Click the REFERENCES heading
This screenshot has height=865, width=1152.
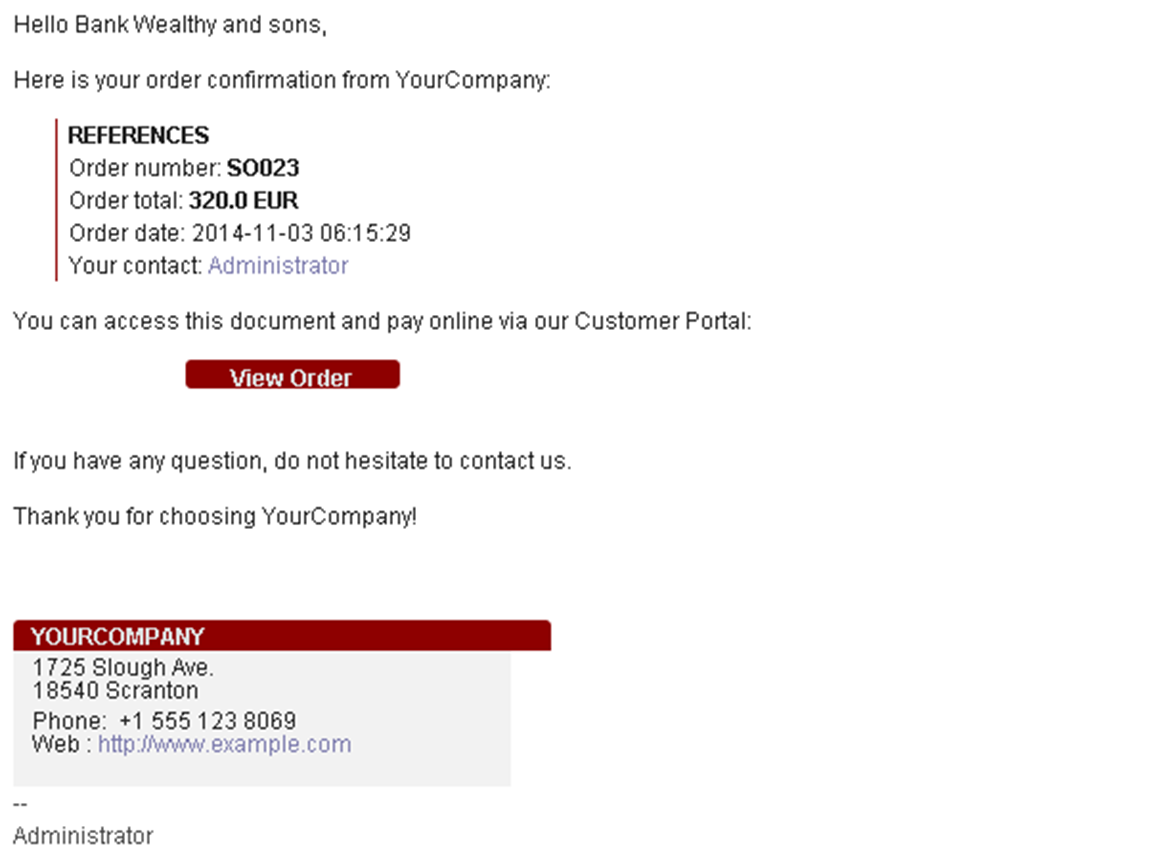138,135
